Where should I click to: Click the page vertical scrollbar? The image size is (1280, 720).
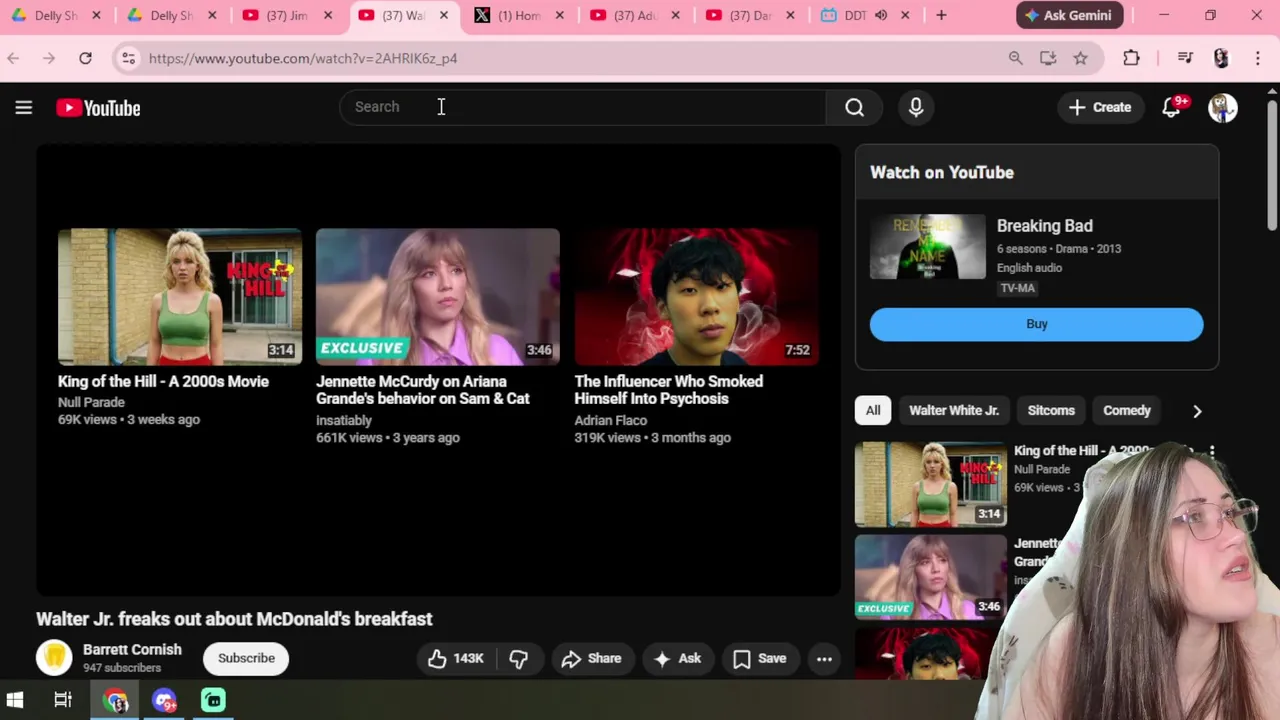tap(1272, 166)
